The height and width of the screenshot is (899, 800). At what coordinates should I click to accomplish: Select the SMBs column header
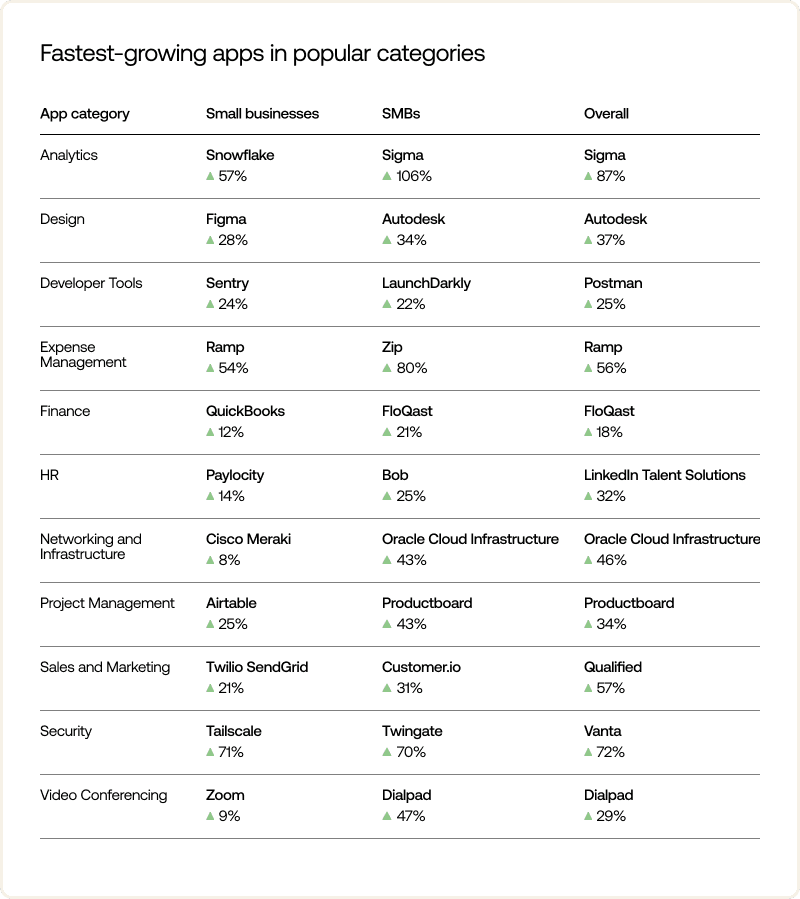coord(401,114)
